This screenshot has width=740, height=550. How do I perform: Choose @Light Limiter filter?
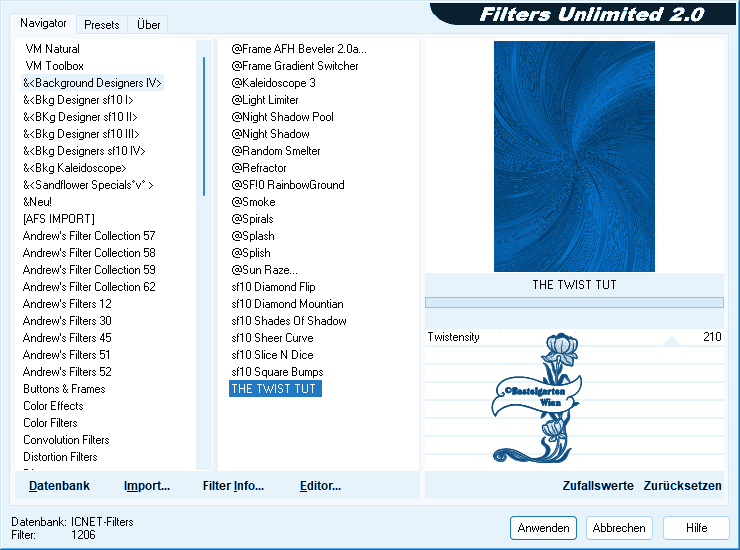click(265, 100)
